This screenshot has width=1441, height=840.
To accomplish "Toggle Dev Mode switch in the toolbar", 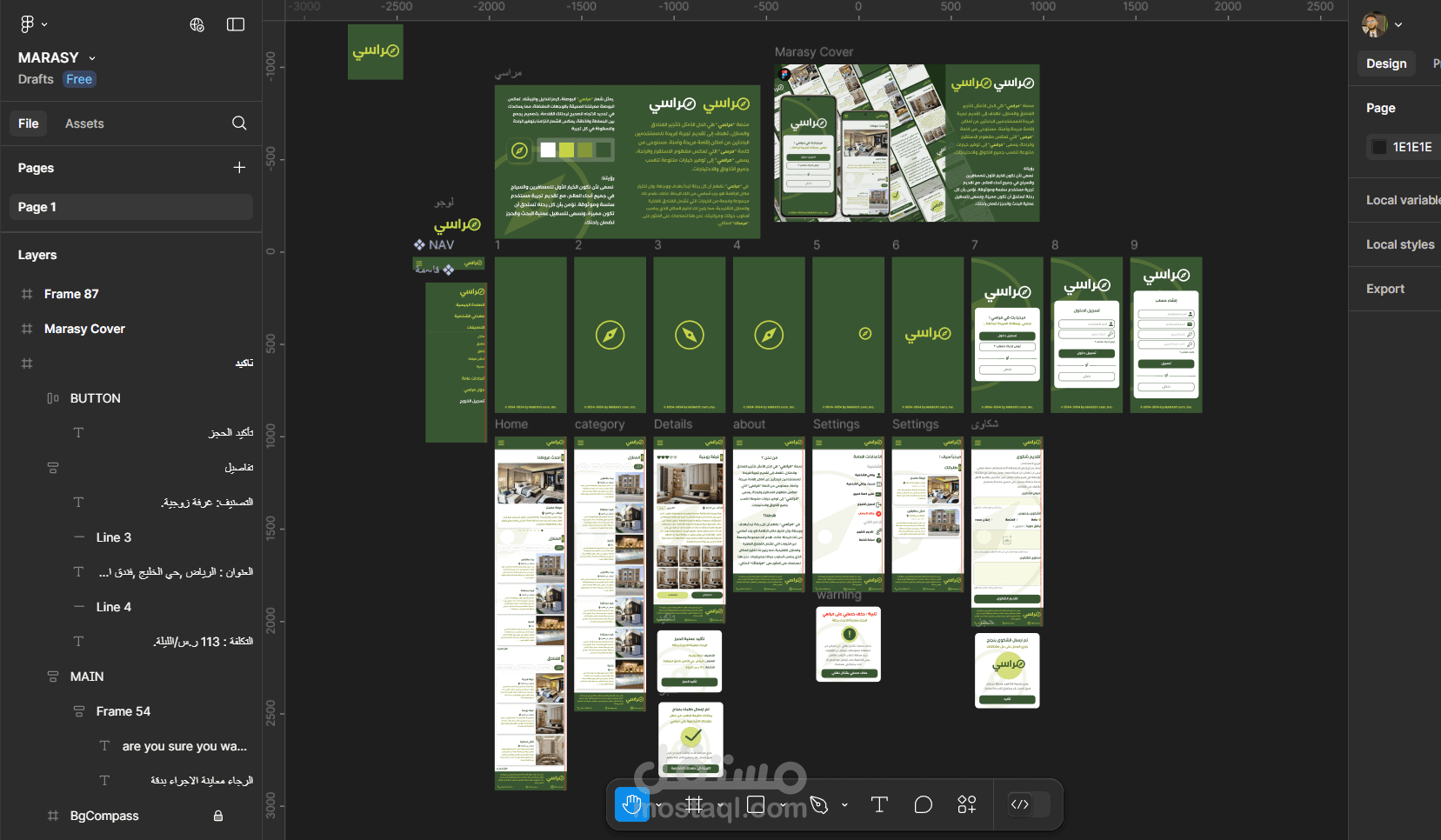I will point(1028,804).
